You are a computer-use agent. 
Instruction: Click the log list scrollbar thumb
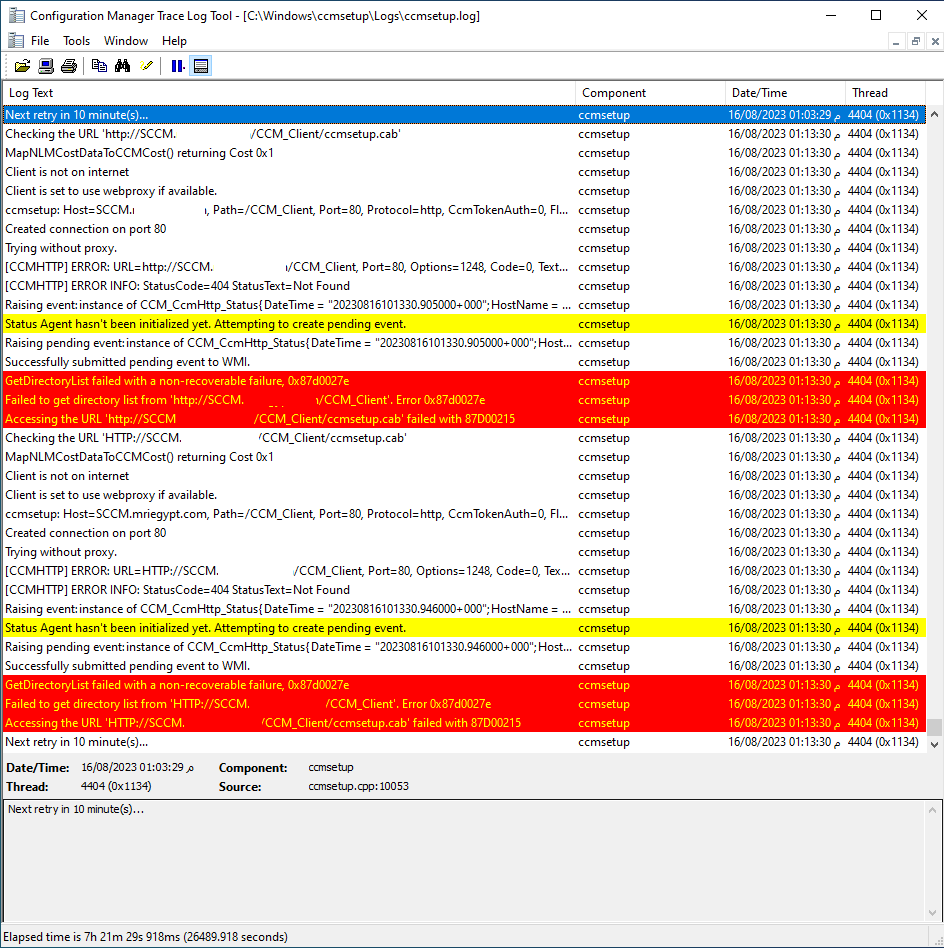point(934,727)
